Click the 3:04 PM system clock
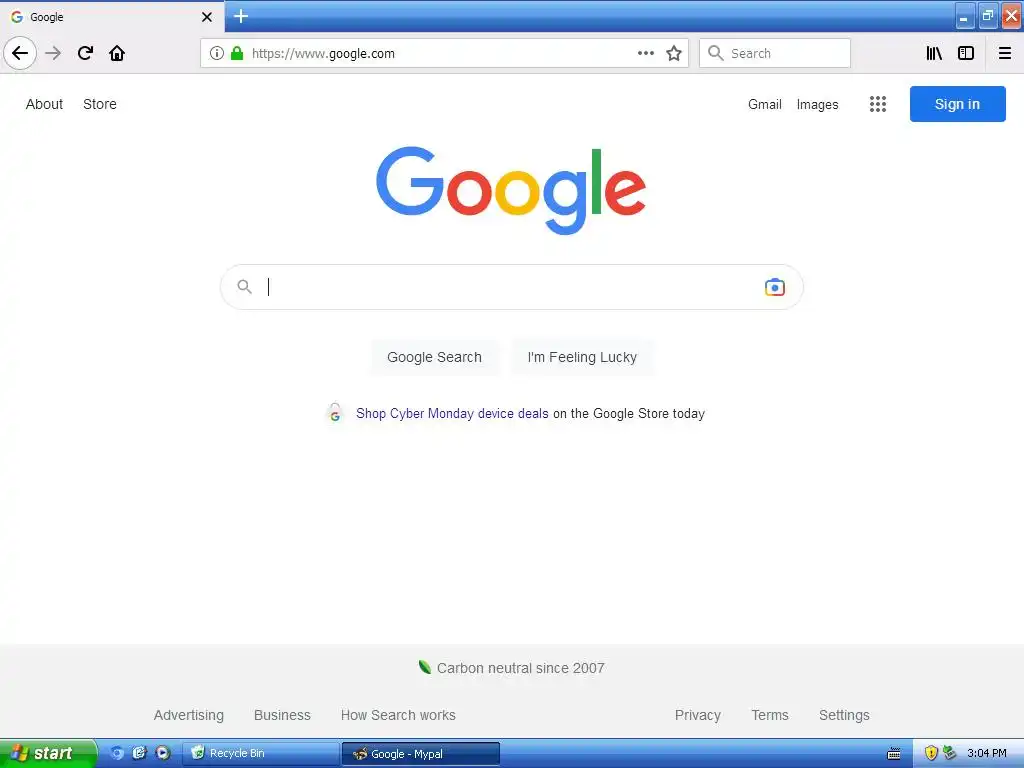1024x768 pixels. tap(987, 753)
